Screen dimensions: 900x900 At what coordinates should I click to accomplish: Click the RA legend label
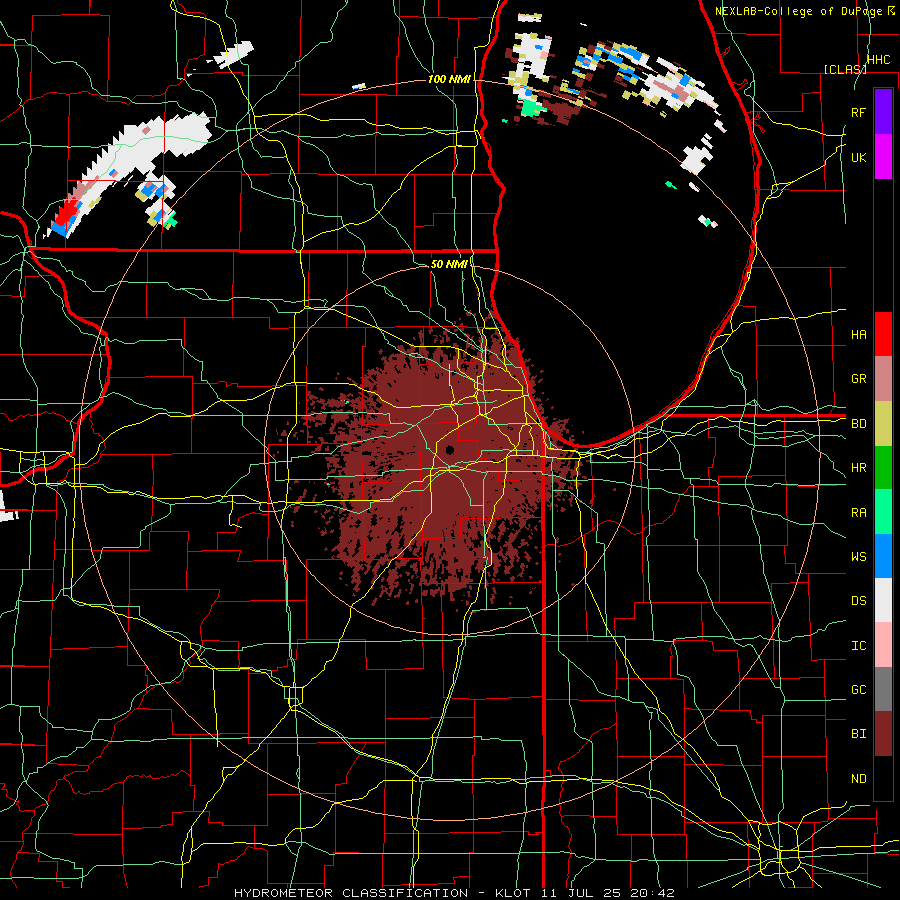click(x=858, y=513)
